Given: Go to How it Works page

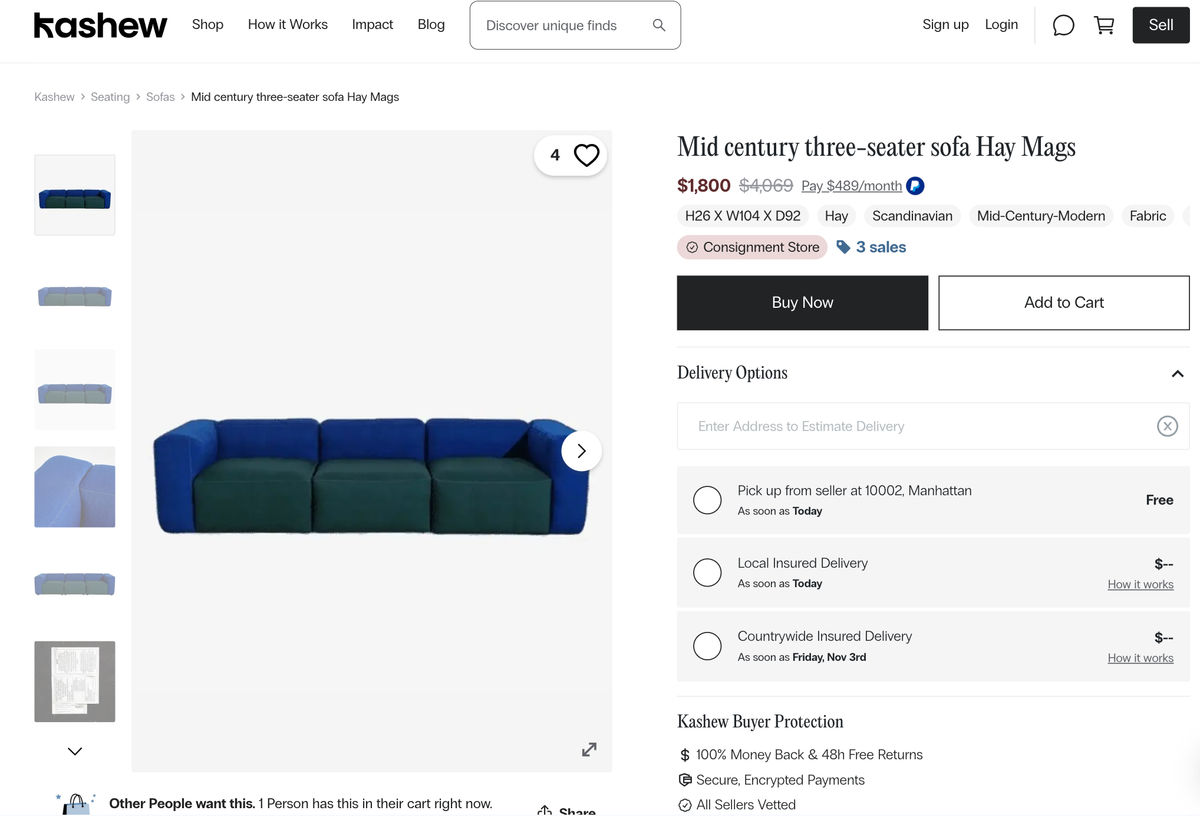Looking at the screenshot, I should tap(288, 24).
